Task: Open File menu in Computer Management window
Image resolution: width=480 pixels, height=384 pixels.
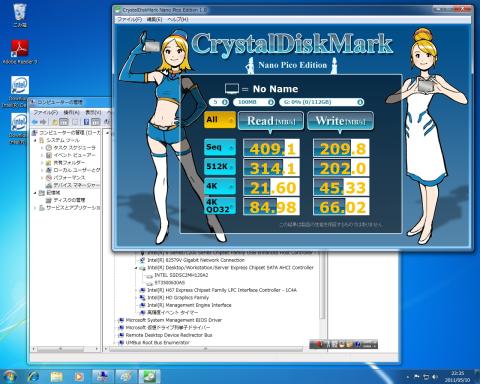Action: click(x=45, y=112)
